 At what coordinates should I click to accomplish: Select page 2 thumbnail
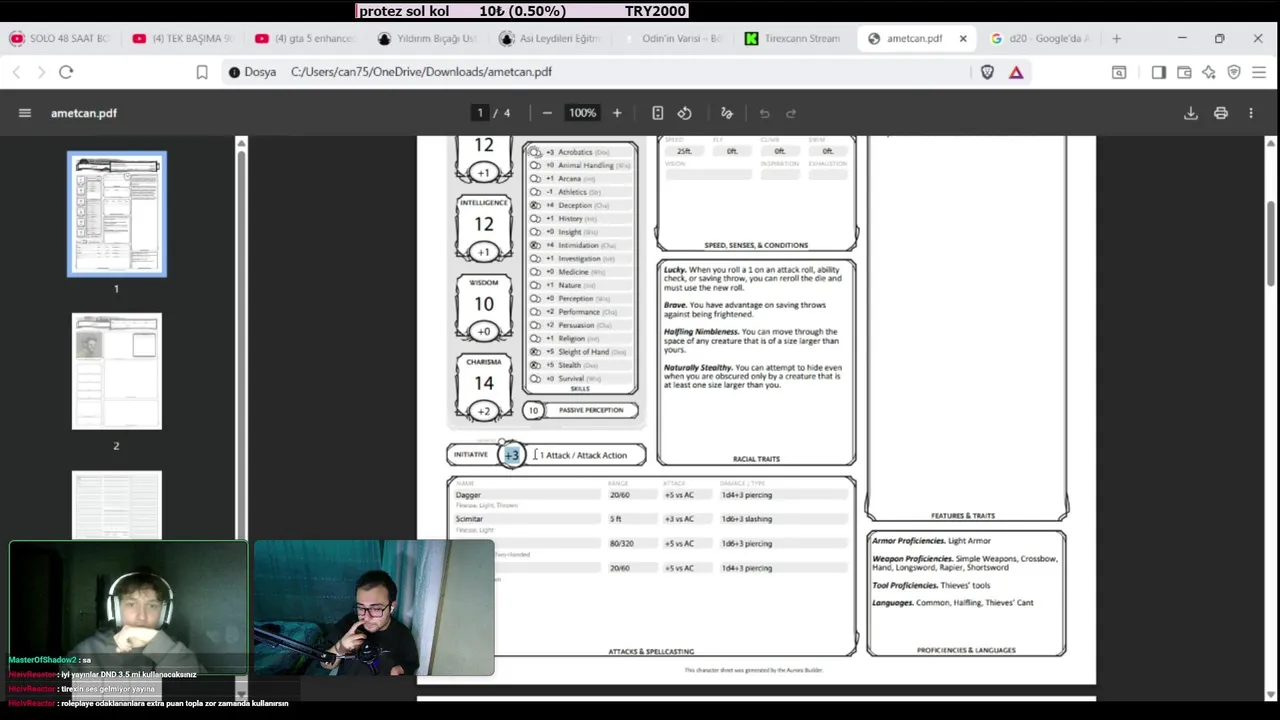[117, 371]
